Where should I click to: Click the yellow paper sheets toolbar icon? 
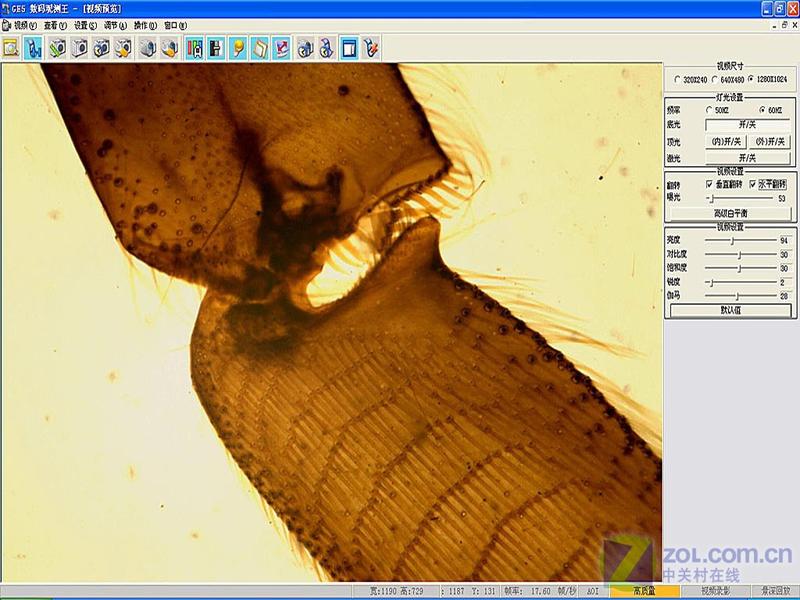(x=260, y=48)
